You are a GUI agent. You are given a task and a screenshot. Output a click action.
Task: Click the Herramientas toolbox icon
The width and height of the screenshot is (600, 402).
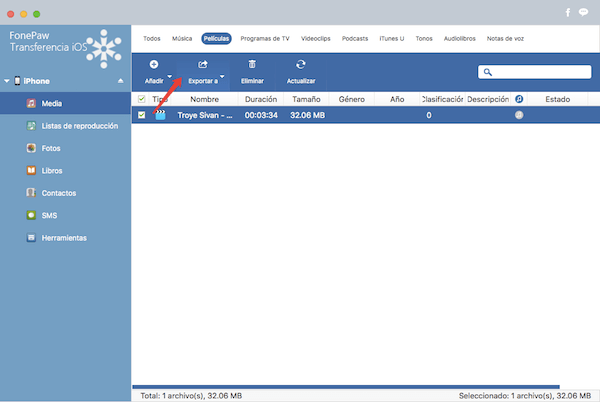pyautogui.click(x=31, y=238)
